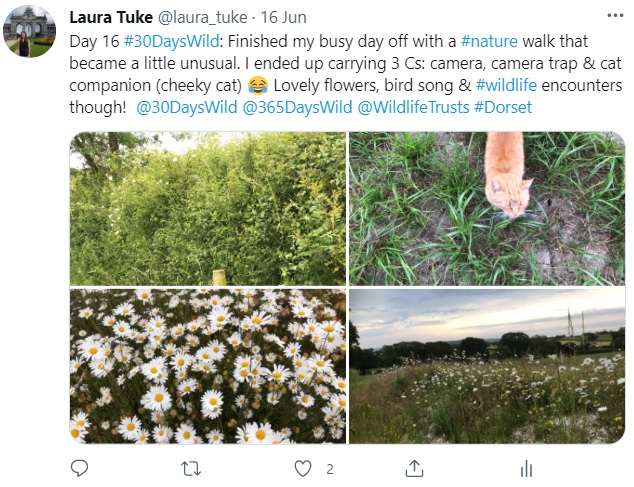Open the white daisies close-up photo
The image size is (634, 487).
(x=208, y=366)
